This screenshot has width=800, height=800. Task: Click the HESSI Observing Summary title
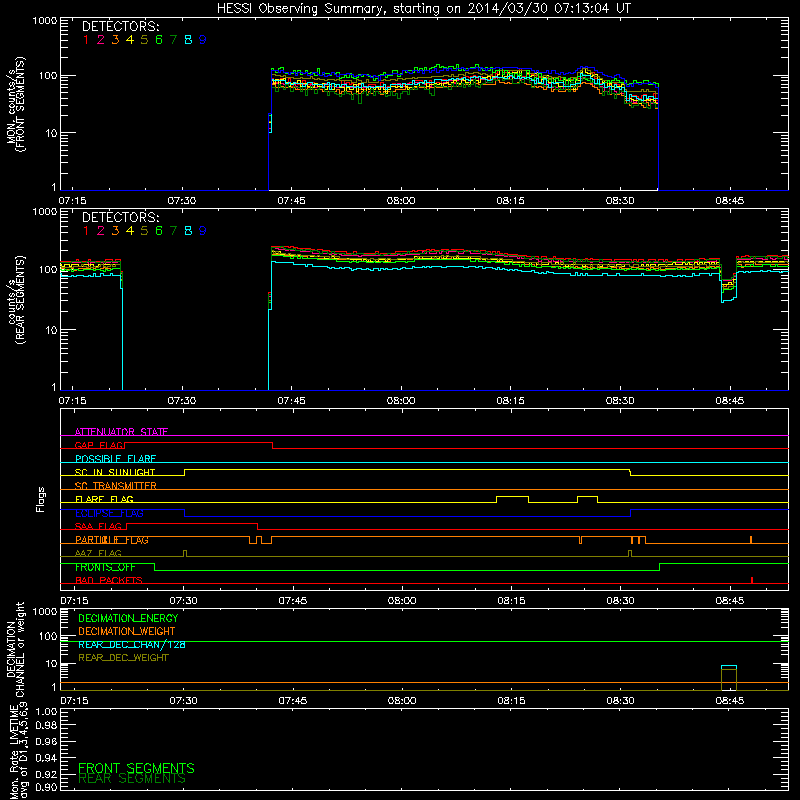click(423, 8)
